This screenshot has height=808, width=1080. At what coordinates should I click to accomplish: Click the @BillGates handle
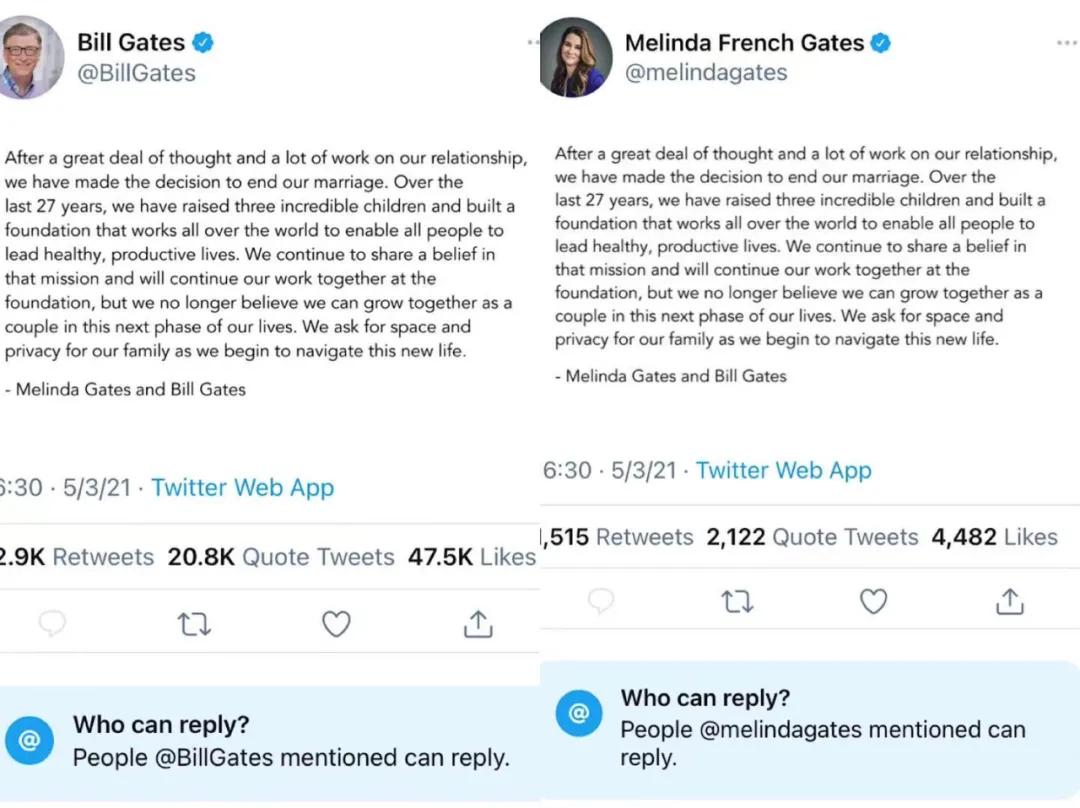(x=136, y=73)
